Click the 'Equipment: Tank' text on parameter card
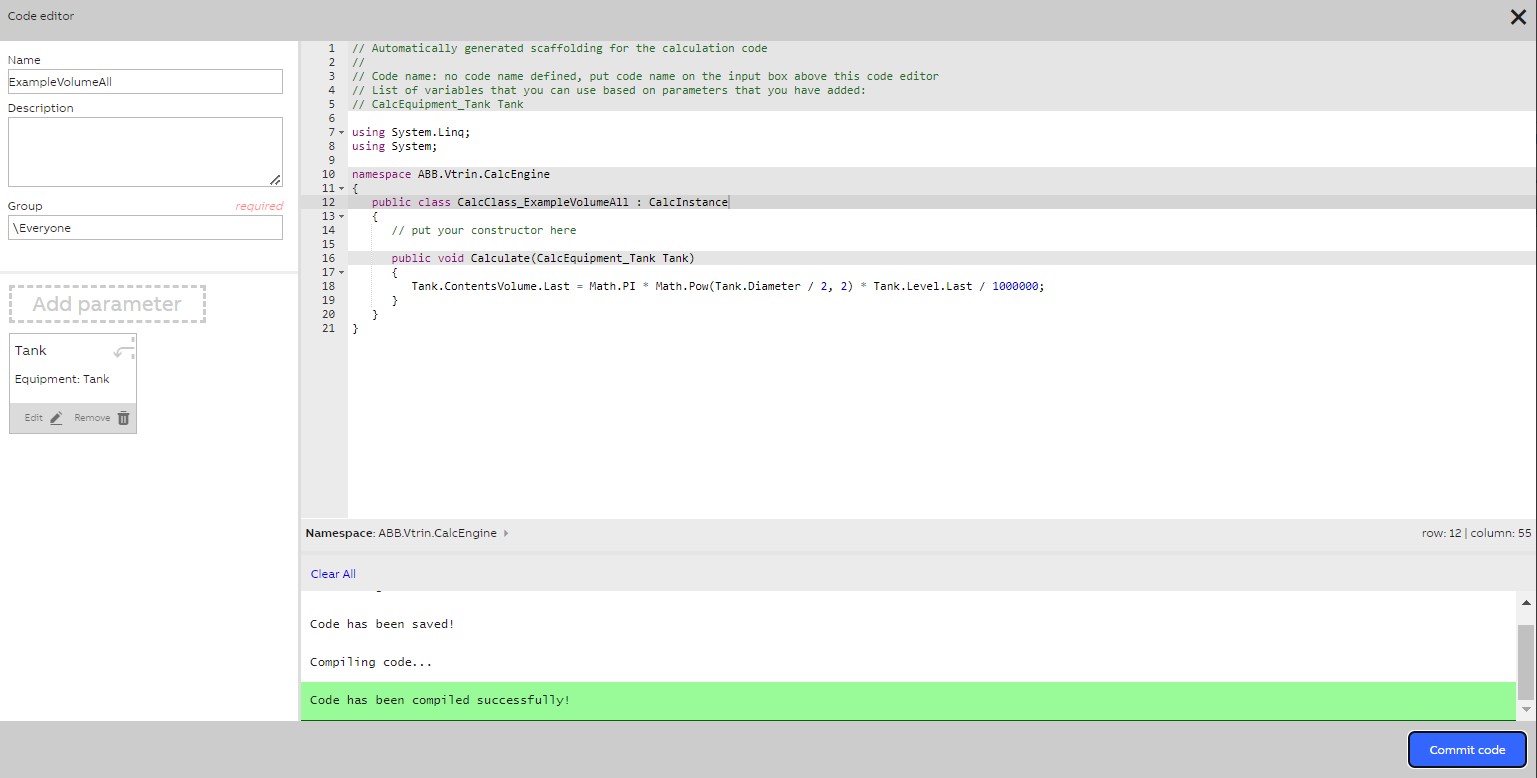Image resolution: width=1537 pixels, height=778 pixels. point(62,379)
